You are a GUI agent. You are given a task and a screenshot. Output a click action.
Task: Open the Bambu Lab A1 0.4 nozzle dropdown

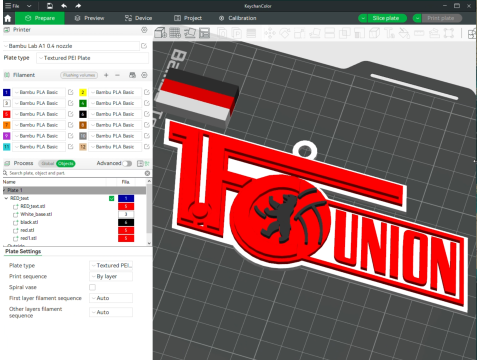[x=71, y=46]
